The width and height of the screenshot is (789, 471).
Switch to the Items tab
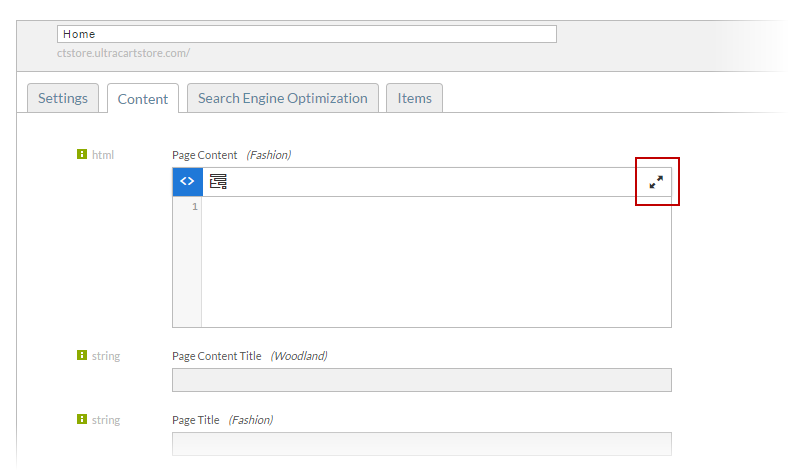click(x=415, y=98)
